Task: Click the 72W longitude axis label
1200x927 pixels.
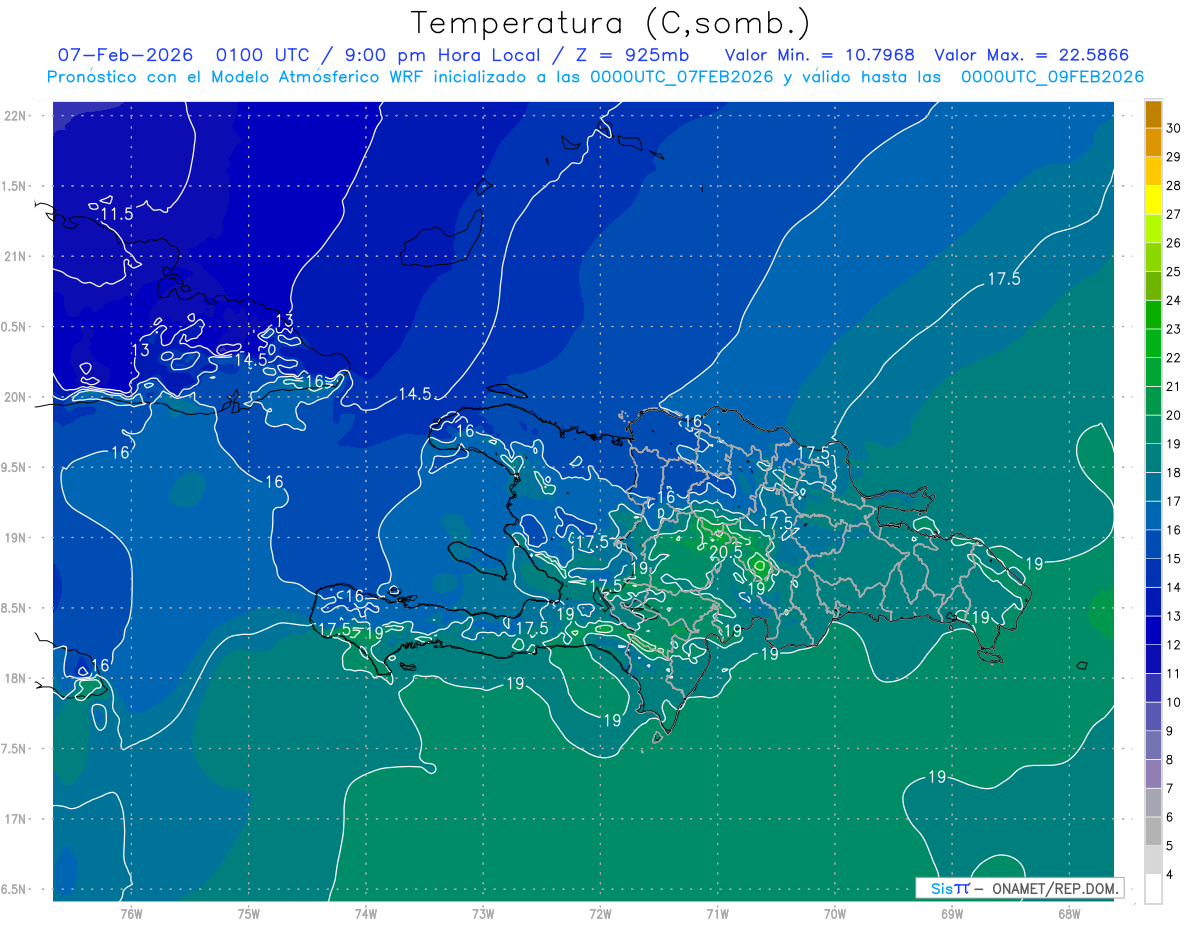Action: tap(600, 913)
